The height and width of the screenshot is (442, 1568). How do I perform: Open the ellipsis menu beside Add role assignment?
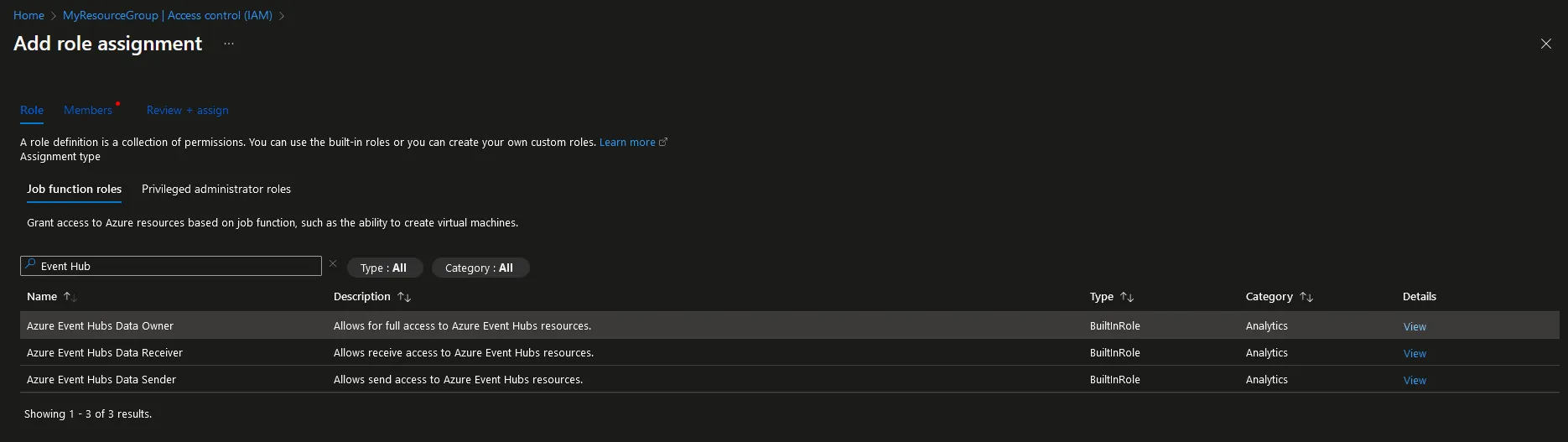tap(228, 44)
